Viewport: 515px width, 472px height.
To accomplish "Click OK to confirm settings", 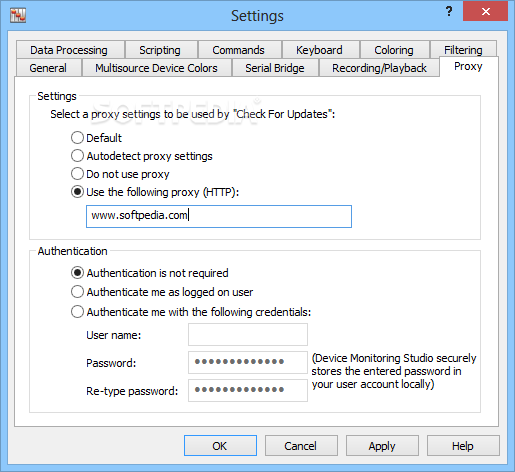I will [x=220, y=446].
